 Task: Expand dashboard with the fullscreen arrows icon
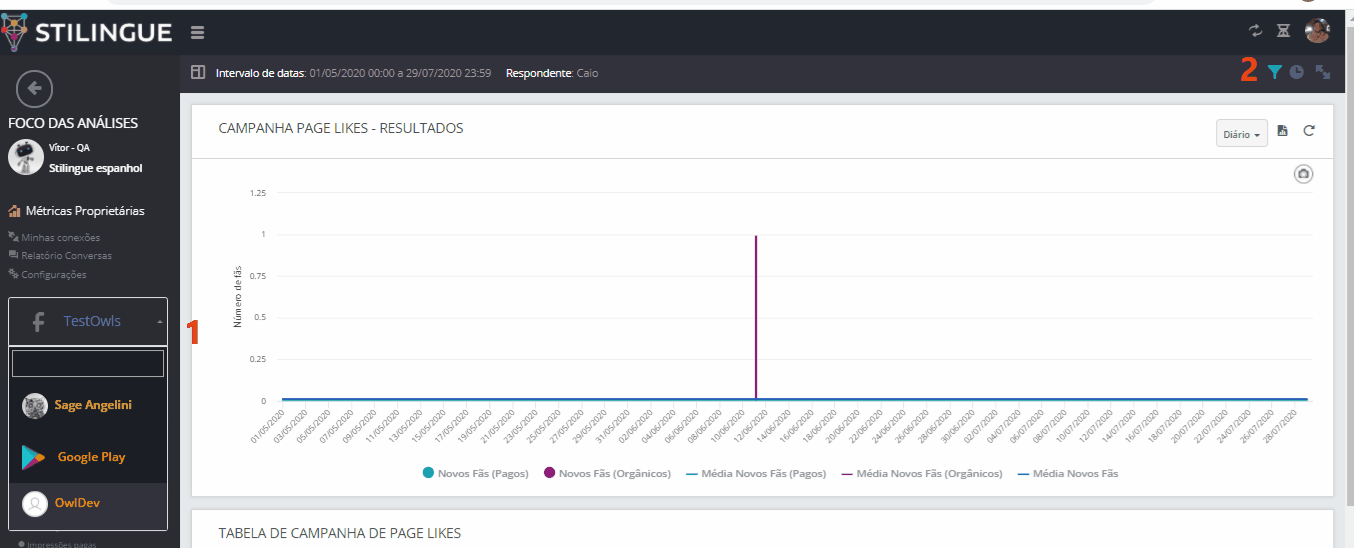point(1322,72)
